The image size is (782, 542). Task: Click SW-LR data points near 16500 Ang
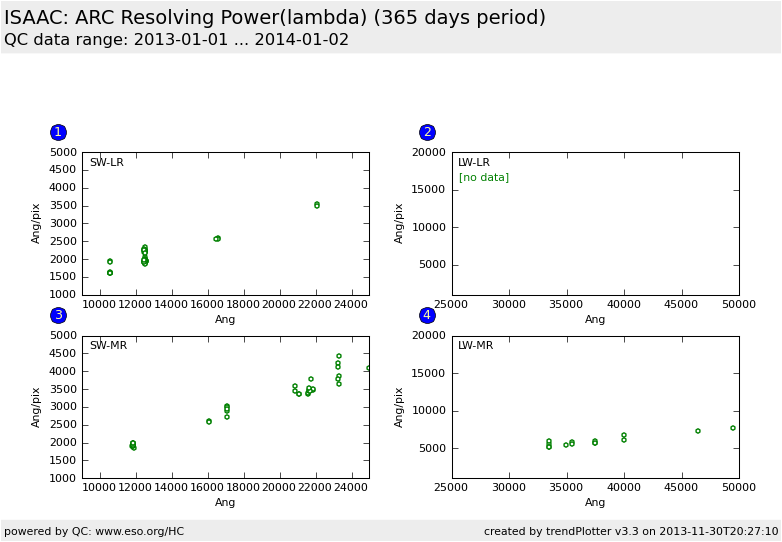tap(217, 238)
